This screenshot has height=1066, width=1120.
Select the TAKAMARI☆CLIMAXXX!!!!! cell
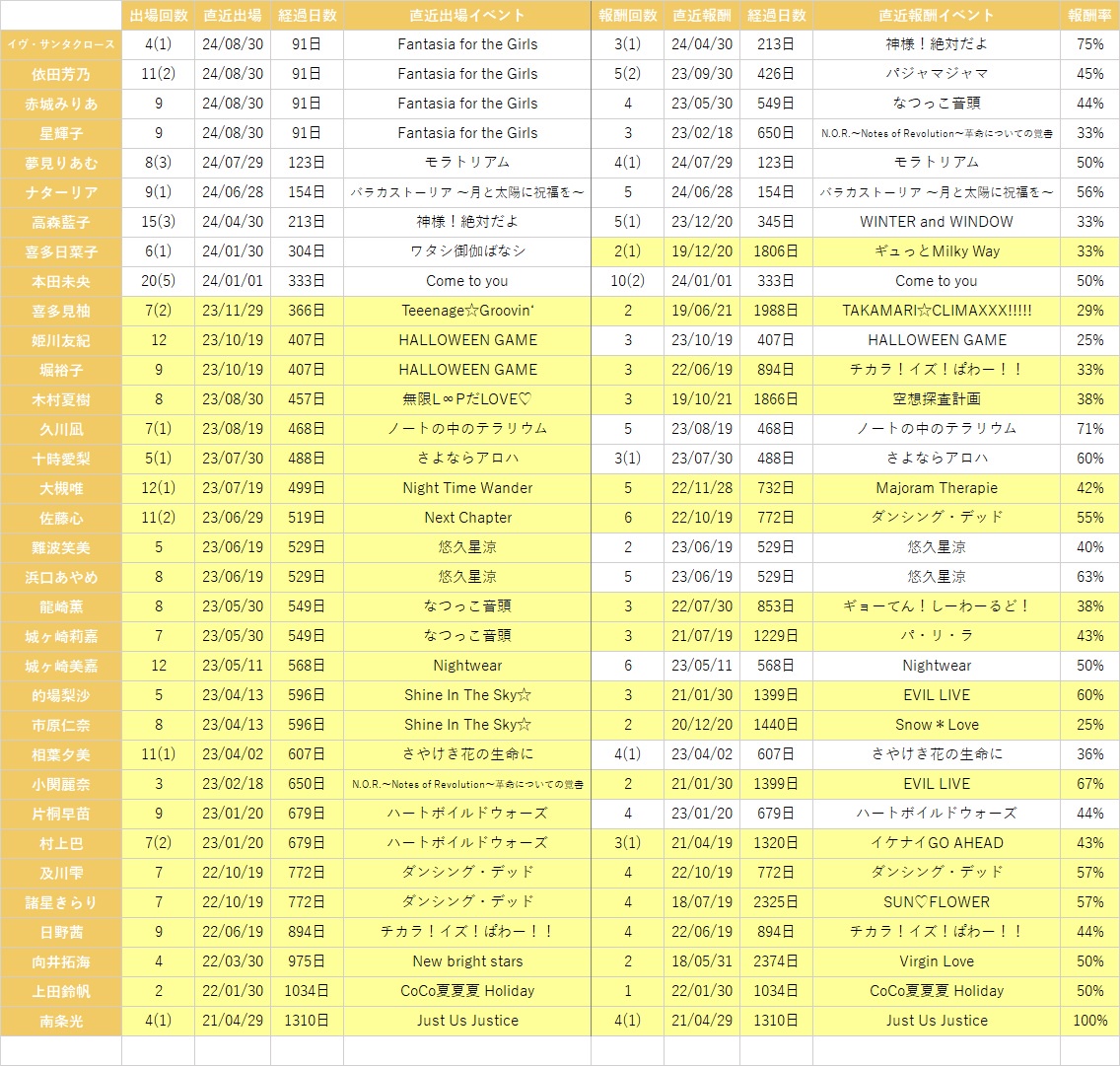(937, 311)
